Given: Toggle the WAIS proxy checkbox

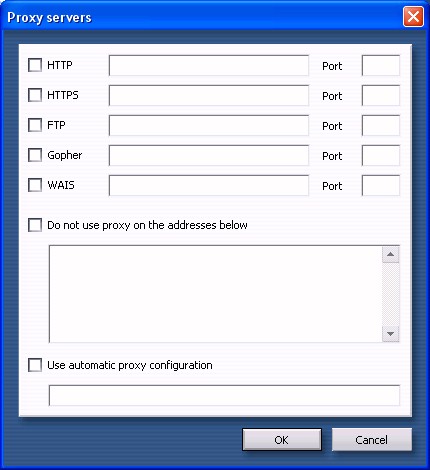Looking at the screenshot, I should click(x=35, y=185).
